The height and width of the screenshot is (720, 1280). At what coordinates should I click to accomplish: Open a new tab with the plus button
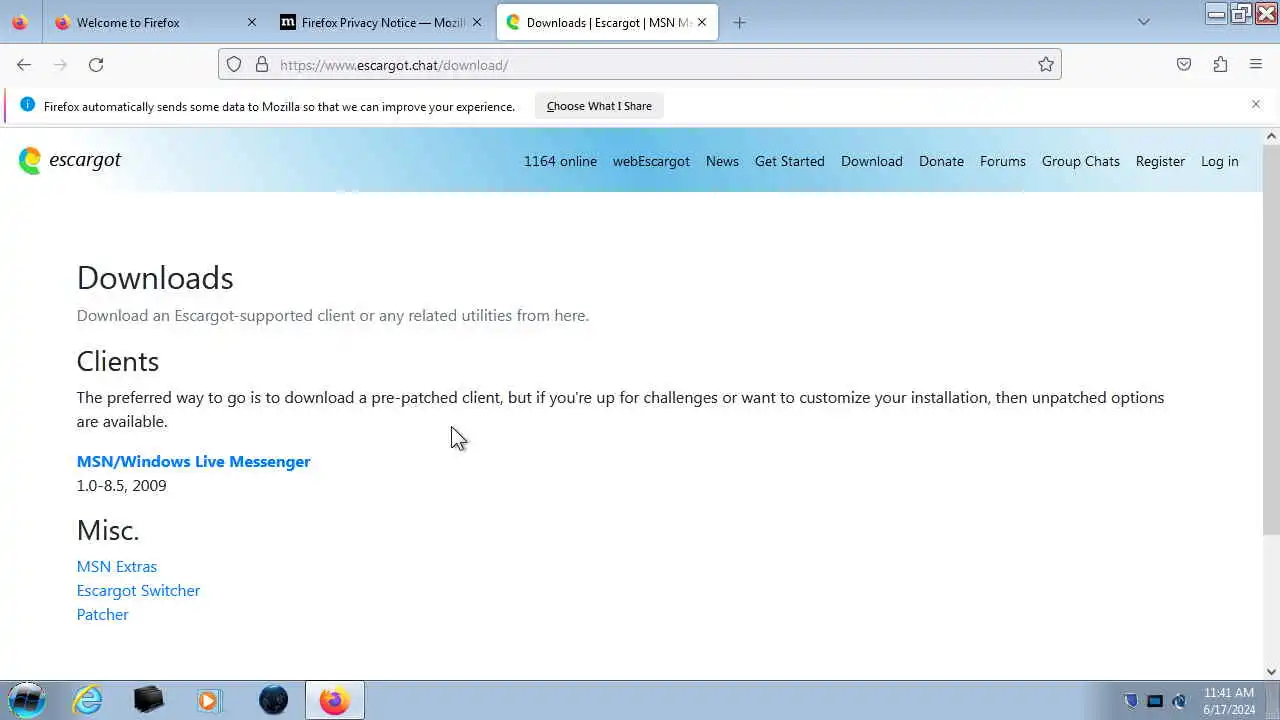[740, 22]
